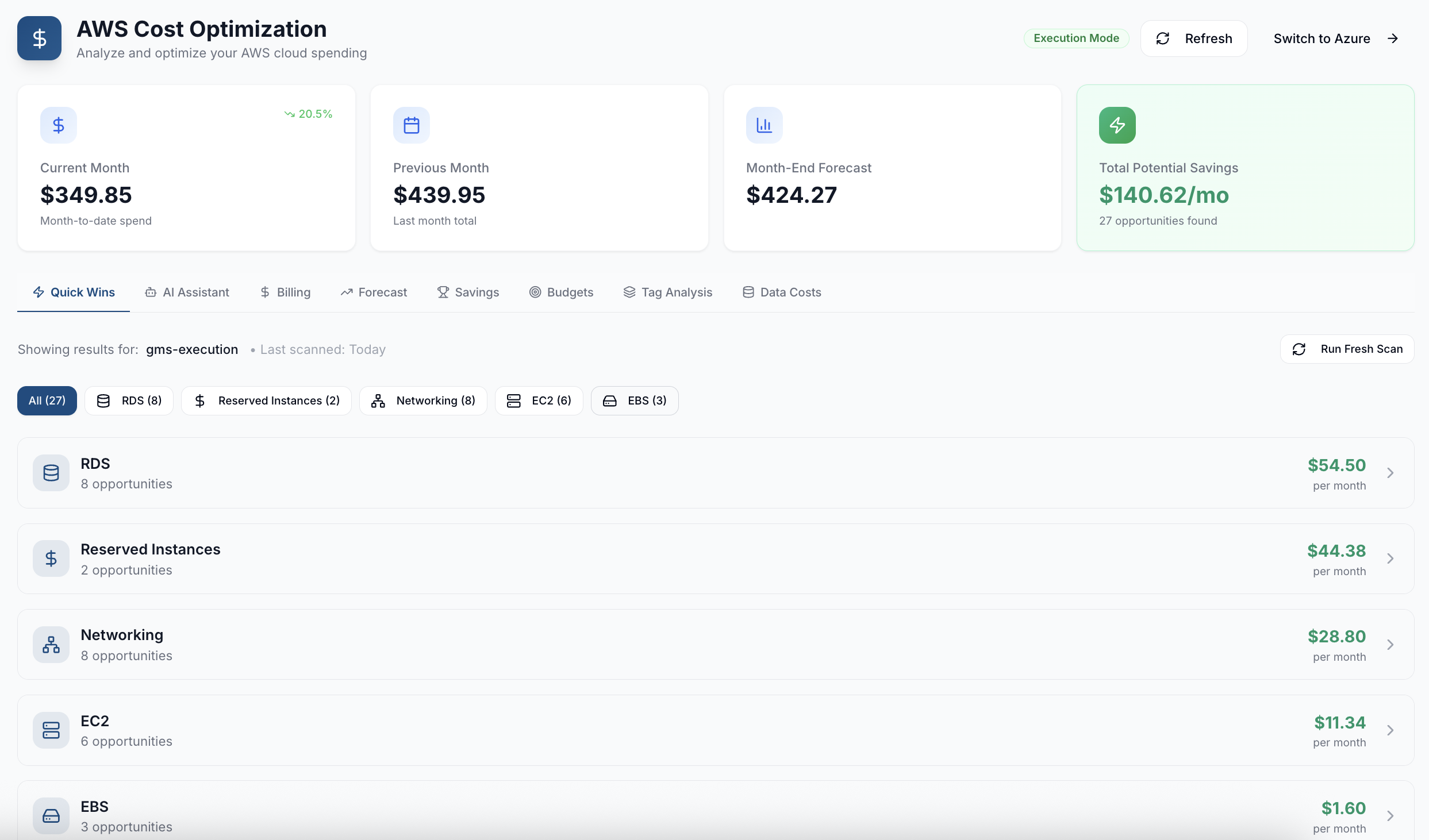
Task: Expand the Reserved Instances opportunities row
Action: [1390, 558]
